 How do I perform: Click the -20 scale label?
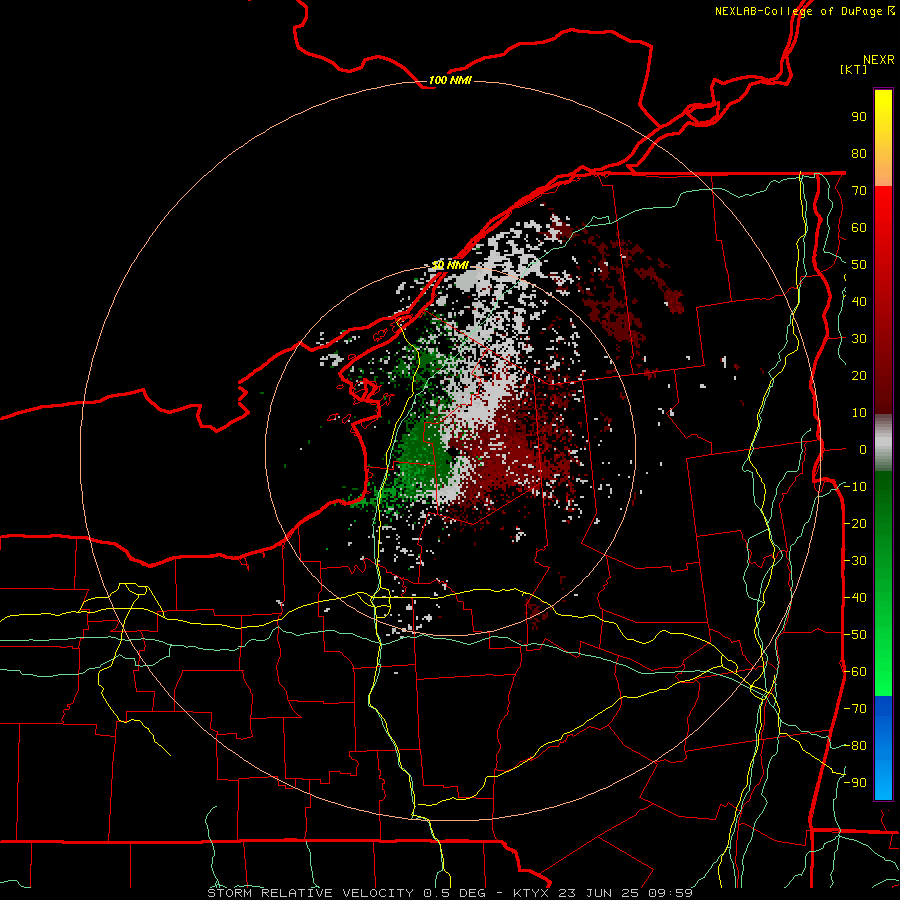pos(855,523)
